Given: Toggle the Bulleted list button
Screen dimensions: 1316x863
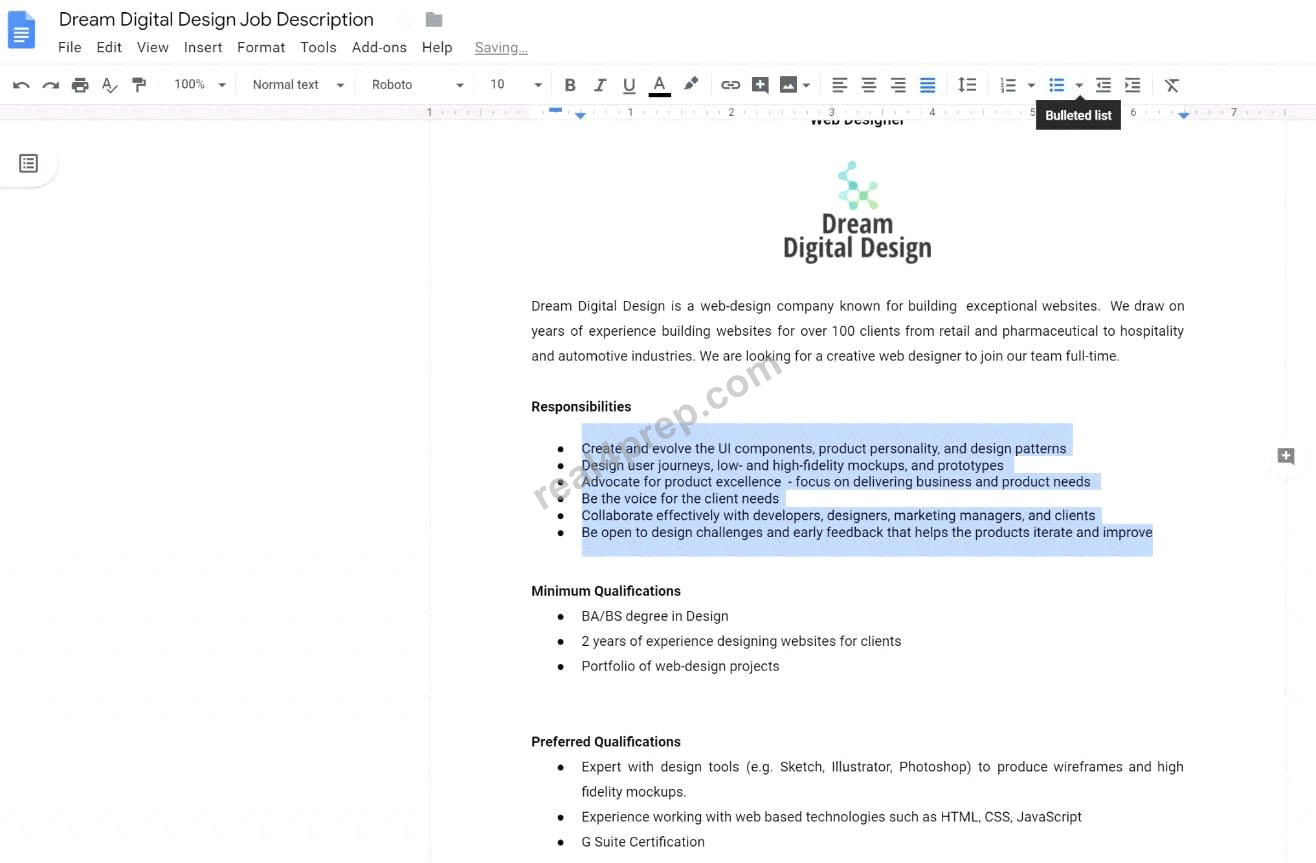Looking at the screenshot, I should click(1056, 85).
